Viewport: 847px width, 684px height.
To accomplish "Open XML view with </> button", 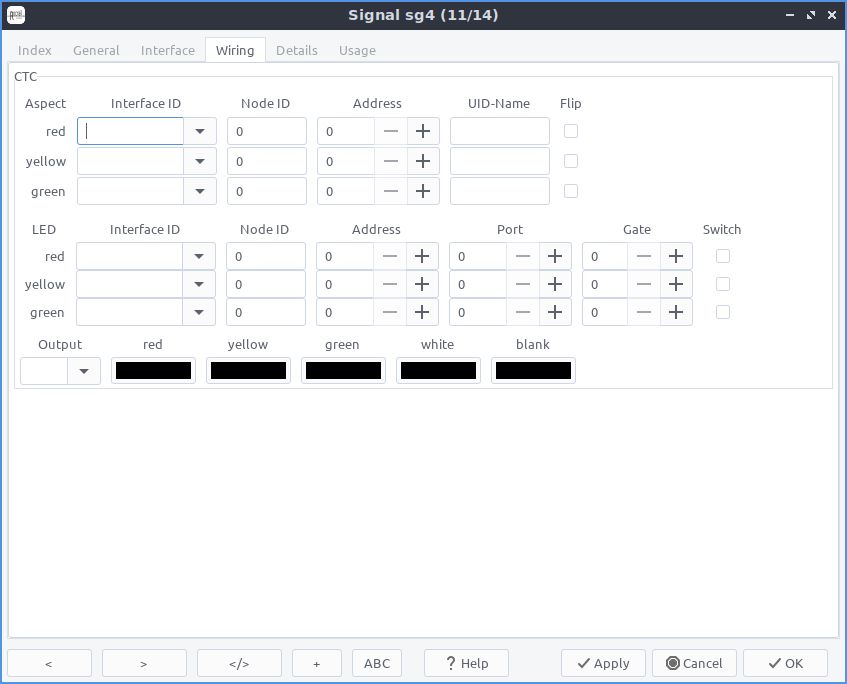I will pyautogui.click(x=239, y=663).
